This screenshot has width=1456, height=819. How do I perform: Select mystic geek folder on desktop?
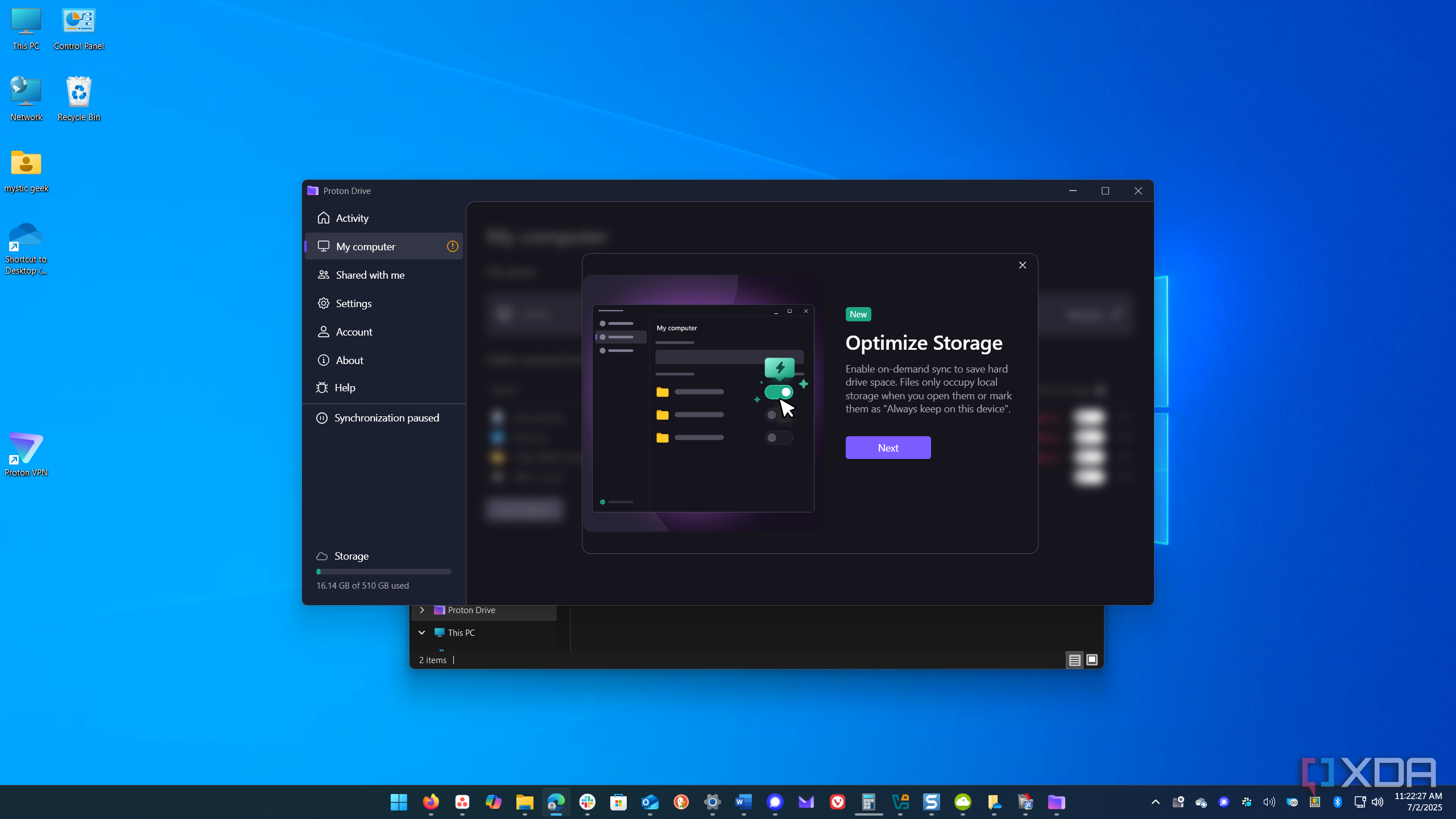coord(26,171)
